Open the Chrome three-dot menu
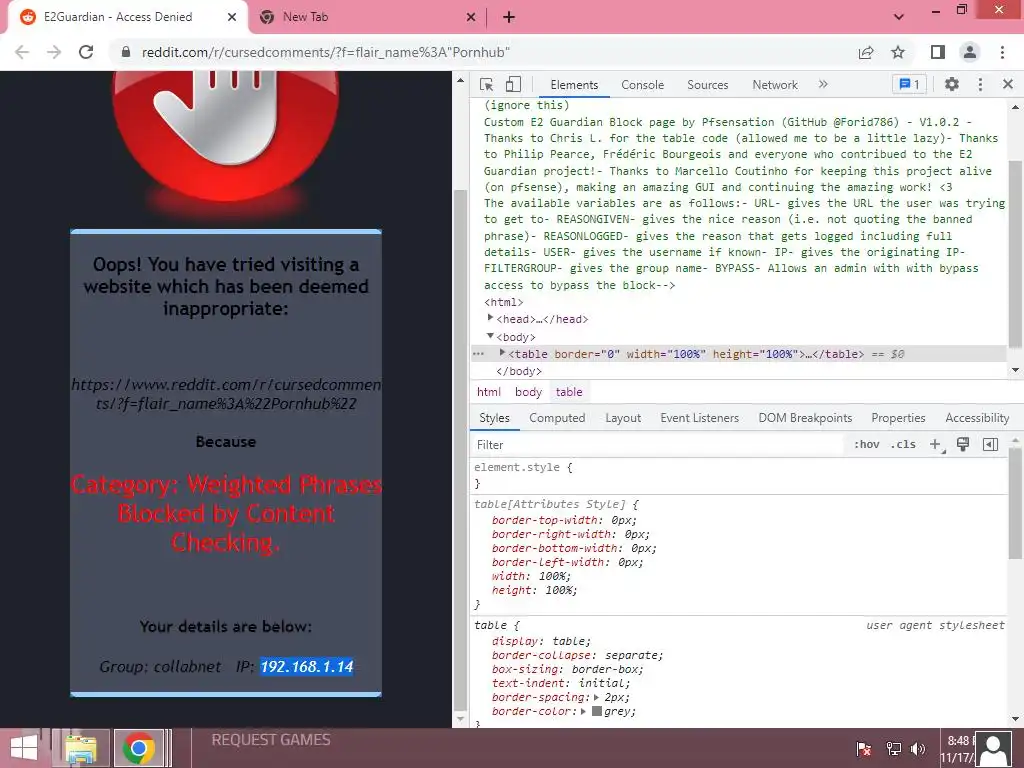Image resolution: width=1024 pixels, height=768 pixels. [1002, 52]
